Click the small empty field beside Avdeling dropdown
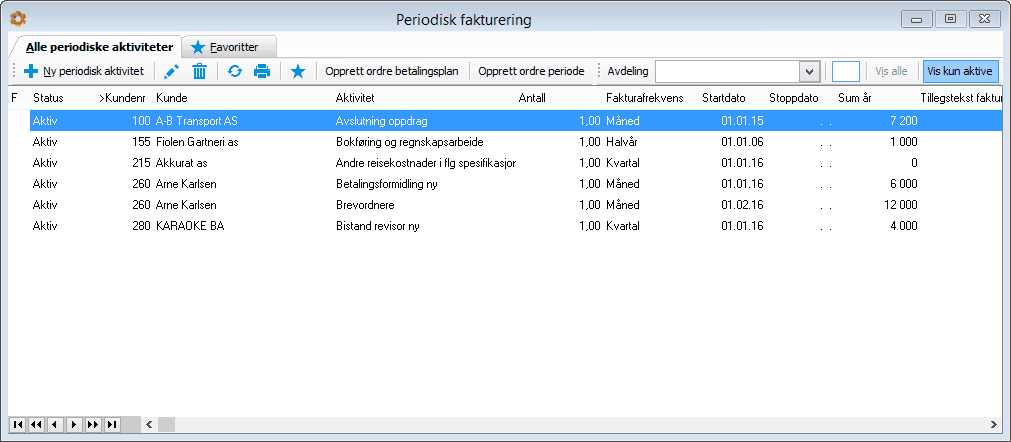The image size is (1011, 442). coord(846,72)
